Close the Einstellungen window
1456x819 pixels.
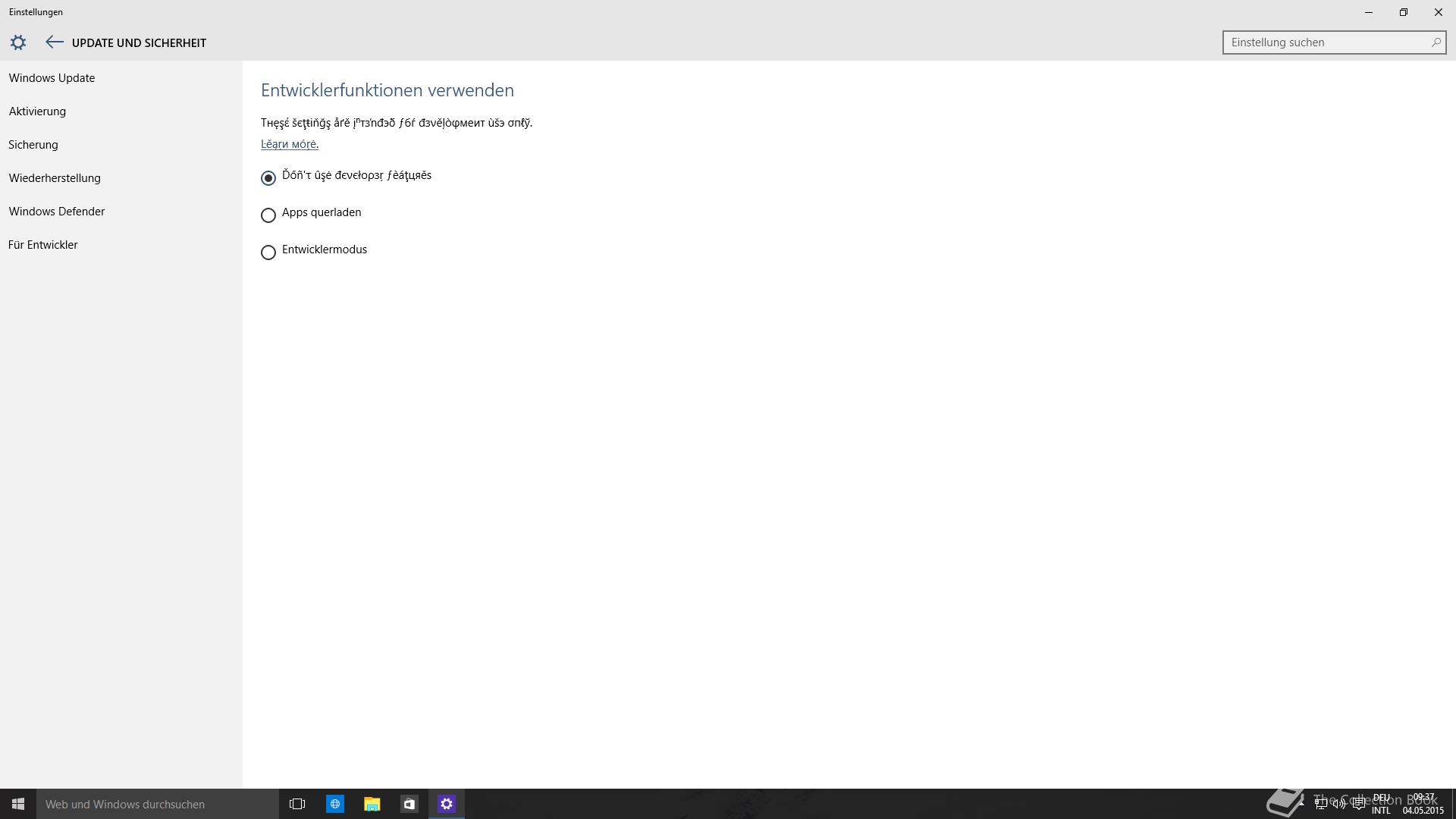tap(1439, 12)
